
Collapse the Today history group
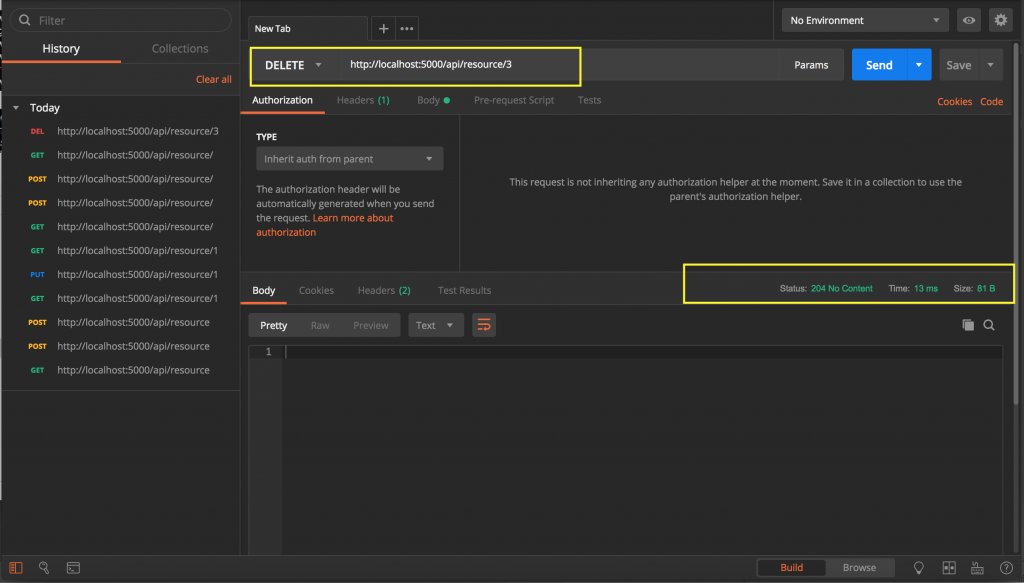[x=16, y=108]
